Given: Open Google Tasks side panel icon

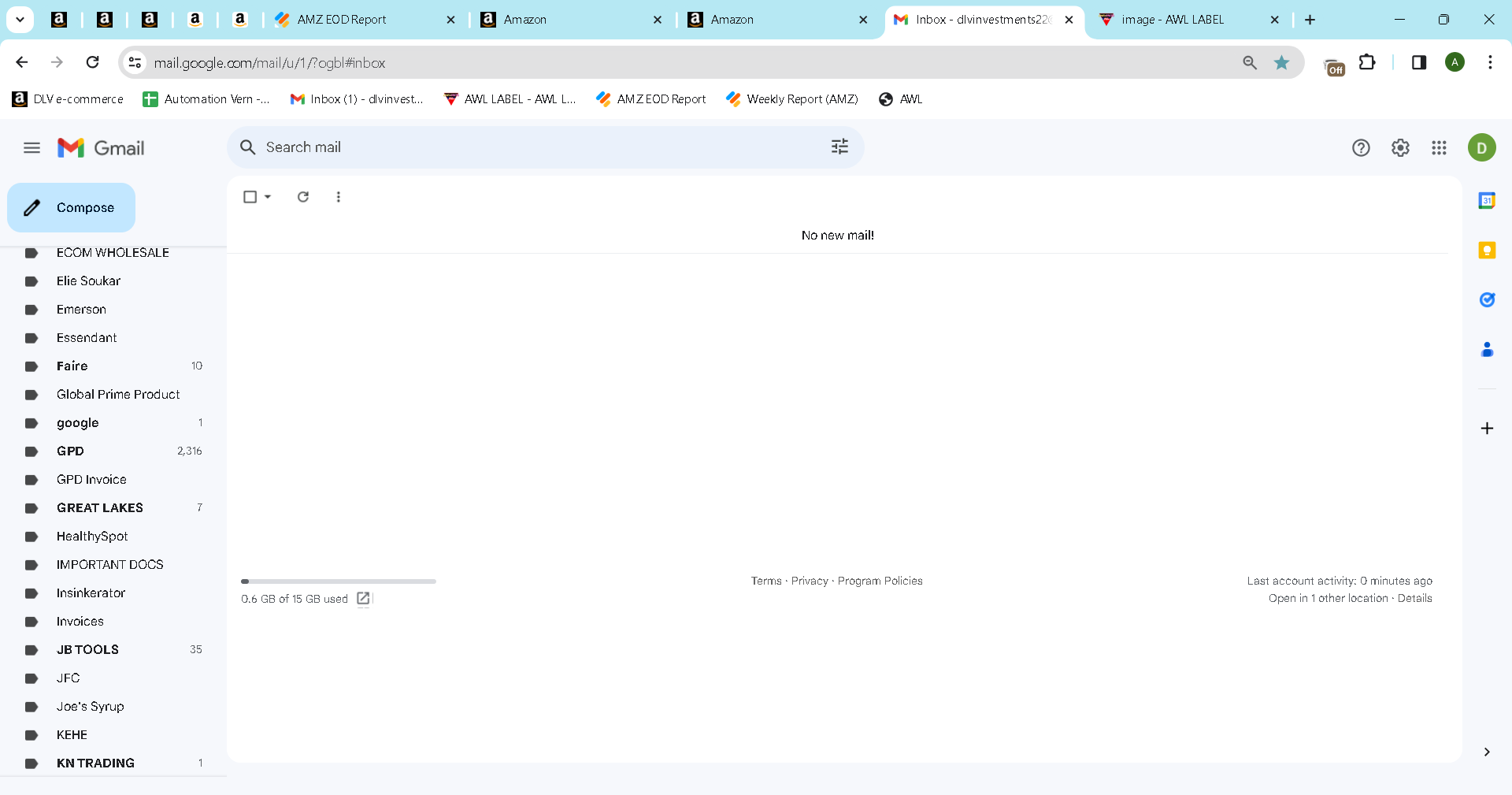Looking at the screenshot, I should pyautogui.click(x=1487, y=299).
